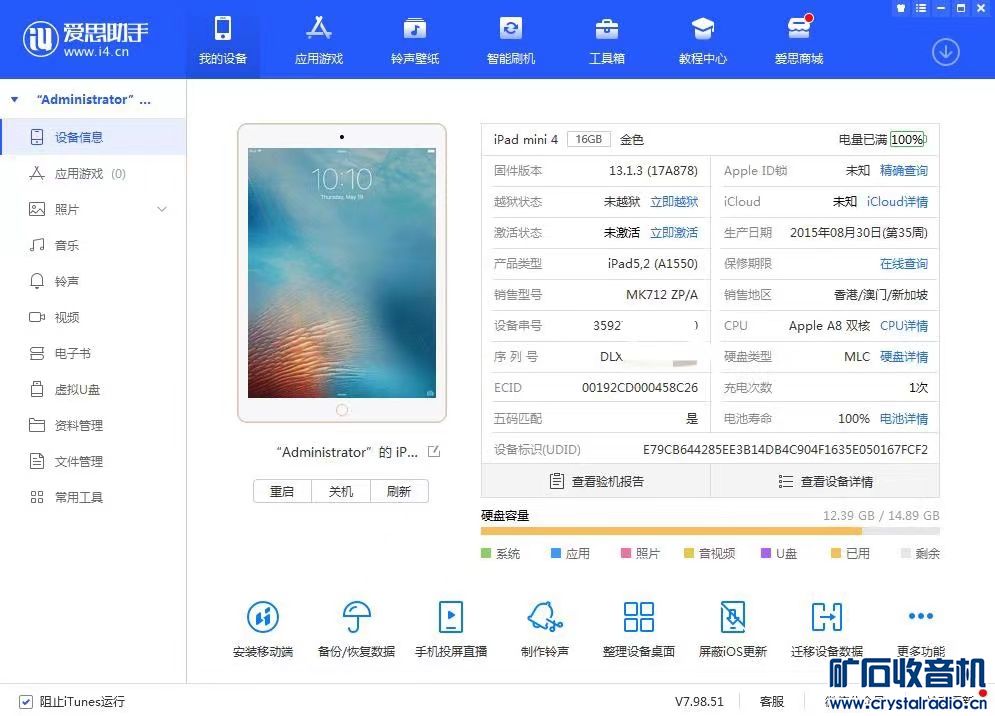Click the 16GB capacity badge
The image size is (995, 716).
589,139
